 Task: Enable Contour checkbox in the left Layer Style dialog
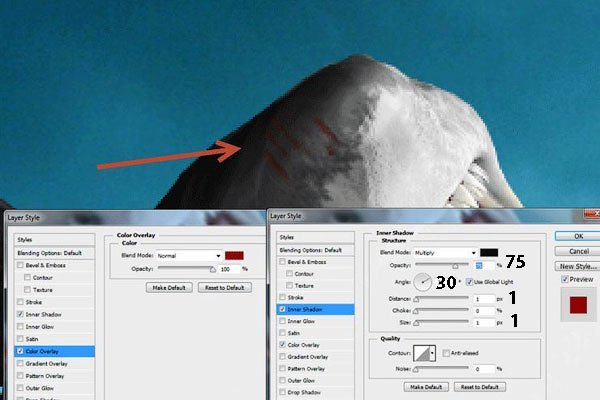[x=28, y=277]
